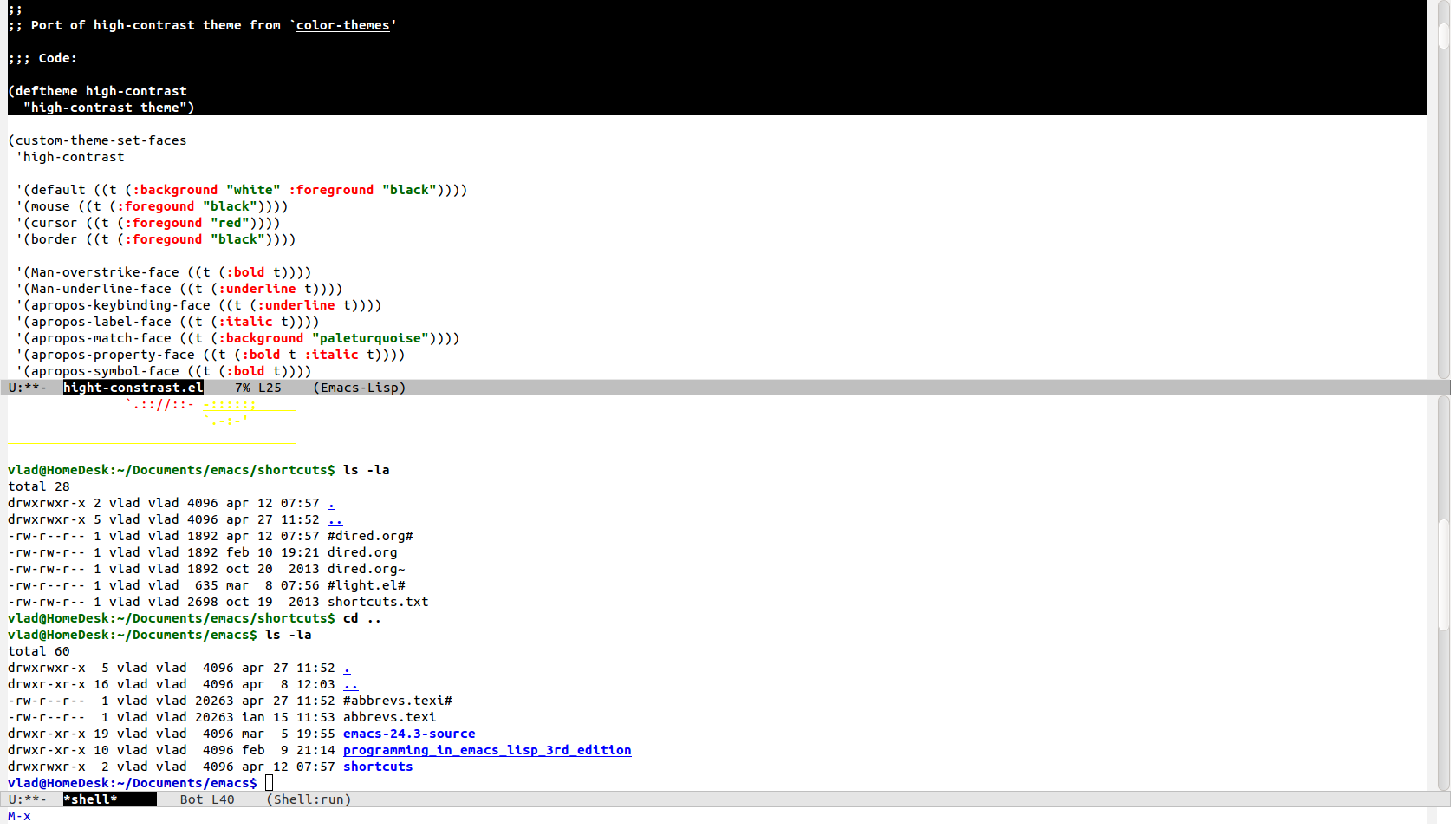Viewport: 1456px width, 835px height.
Task: Click the "red" string in the cursor line
Action: click(230, 223)
